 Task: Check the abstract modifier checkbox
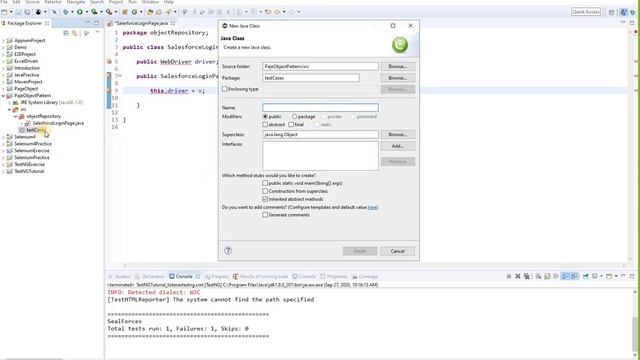(x=265, y=124)
